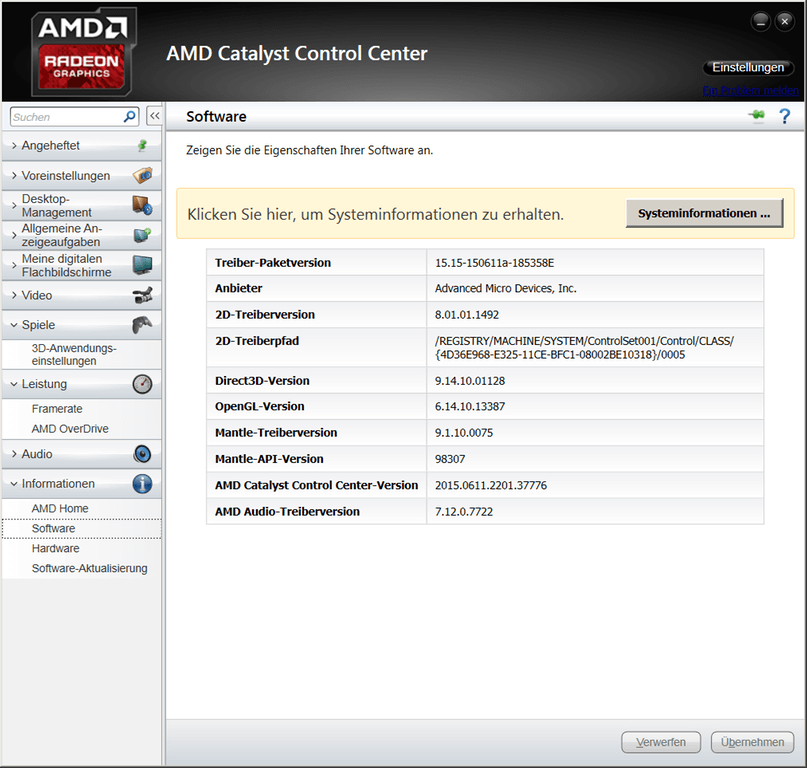Image resolution: width=807 pixels, height=768 pixels.
Task: Open the AMD OverDrive page
Action: (x=70, y=429)
